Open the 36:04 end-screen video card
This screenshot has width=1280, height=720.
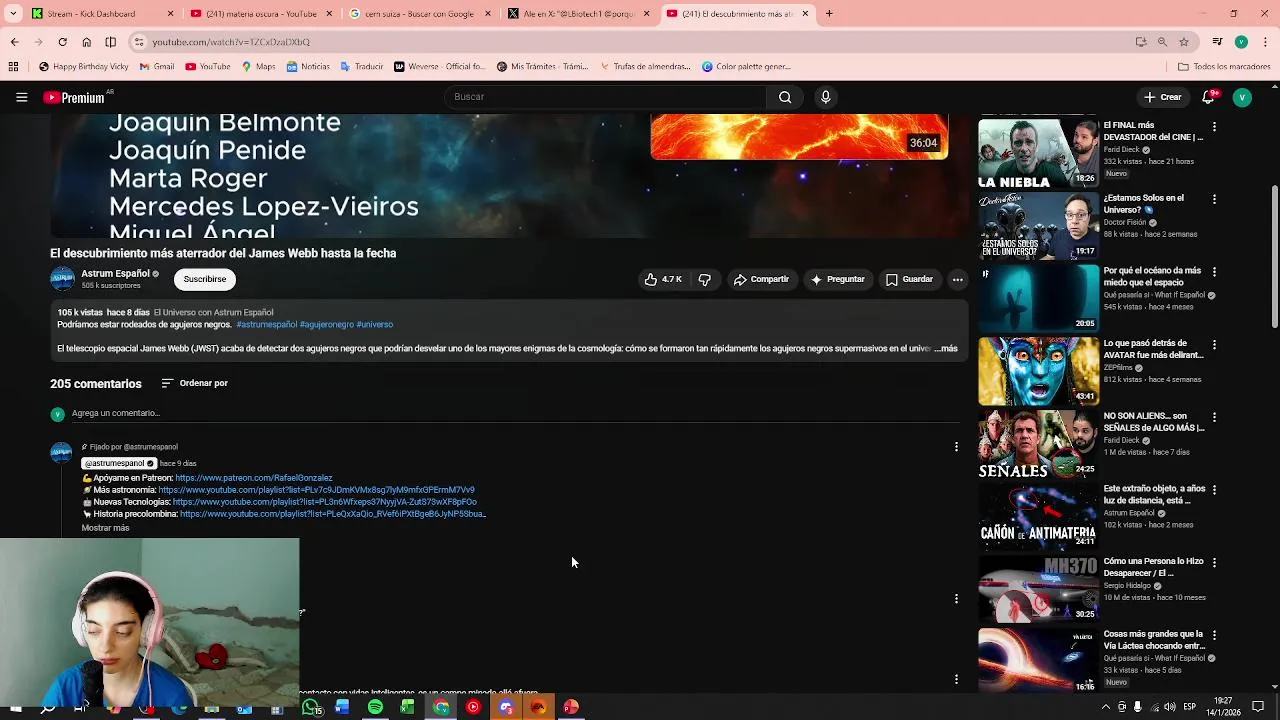(799, 137)
